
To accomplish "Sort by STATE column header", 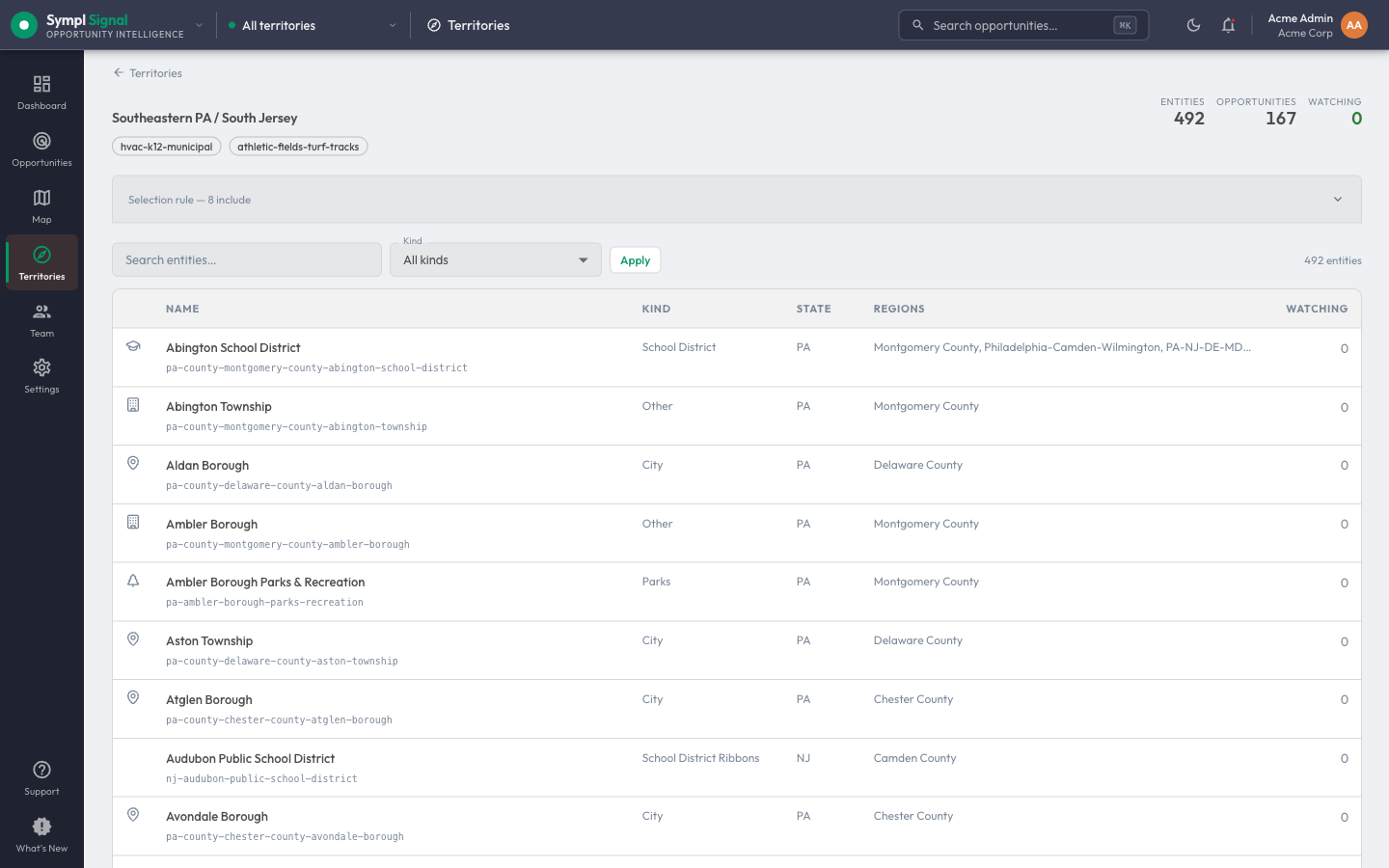I will tap(813, 309).
